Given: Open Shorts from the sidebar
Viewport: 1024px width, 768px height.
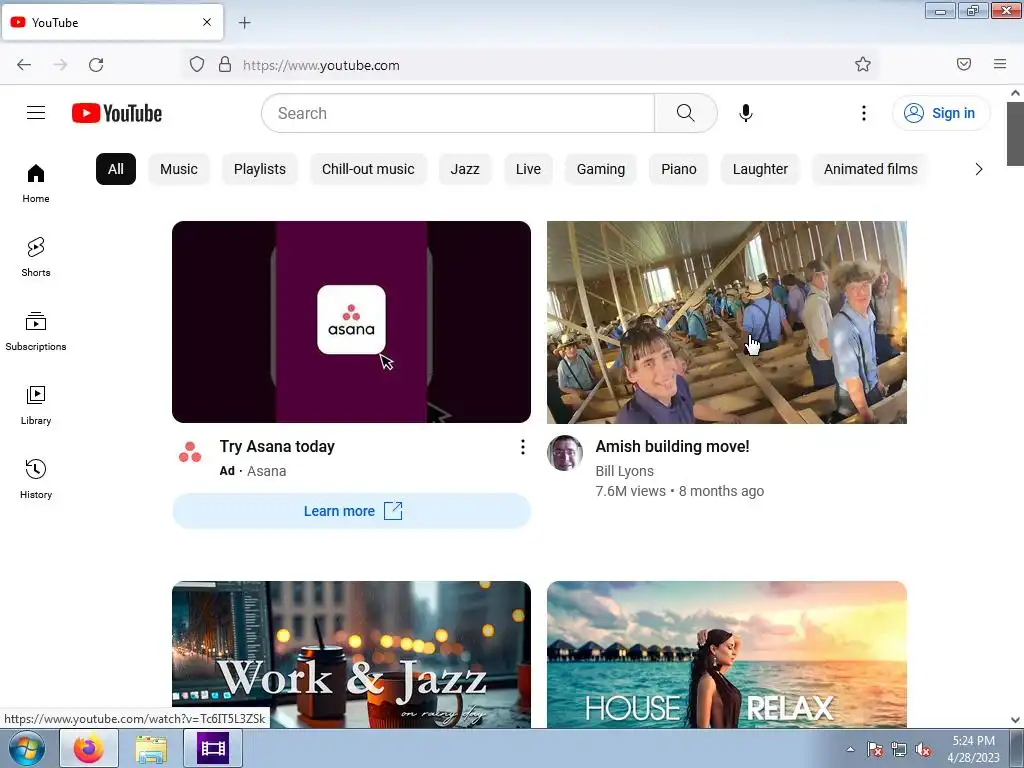Looking at the screenshot, I should [36, 257].
